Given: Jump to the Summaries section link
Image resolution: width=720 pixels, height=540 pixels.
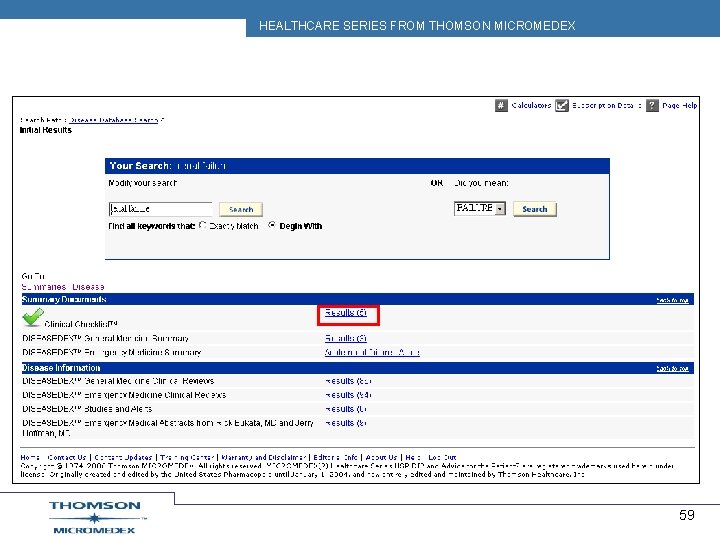Looking at the screenshot, I should click(44, 287).
